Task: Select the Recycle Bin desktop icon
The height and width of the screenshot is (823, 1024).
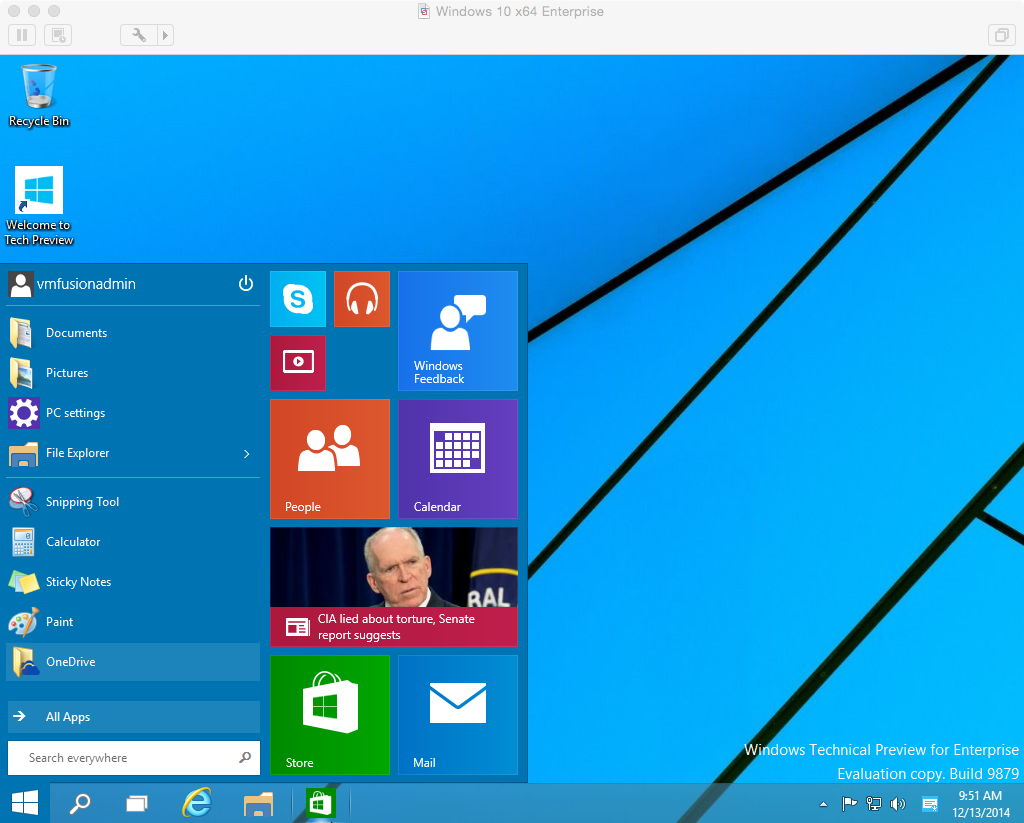Action: point(39,95)
